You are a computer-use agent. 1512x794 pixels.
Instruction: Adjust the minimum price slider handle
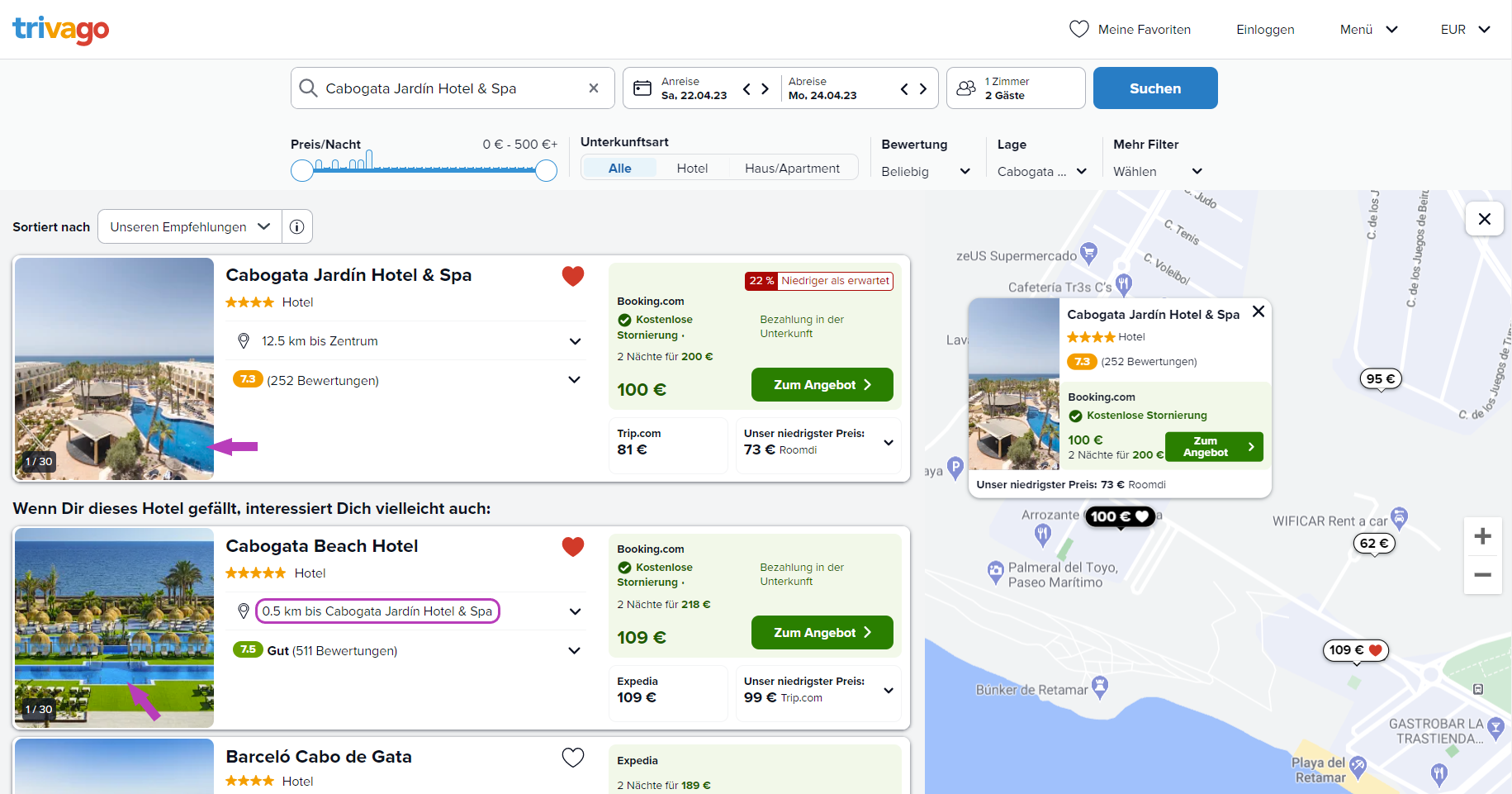(x=302, y=170)
